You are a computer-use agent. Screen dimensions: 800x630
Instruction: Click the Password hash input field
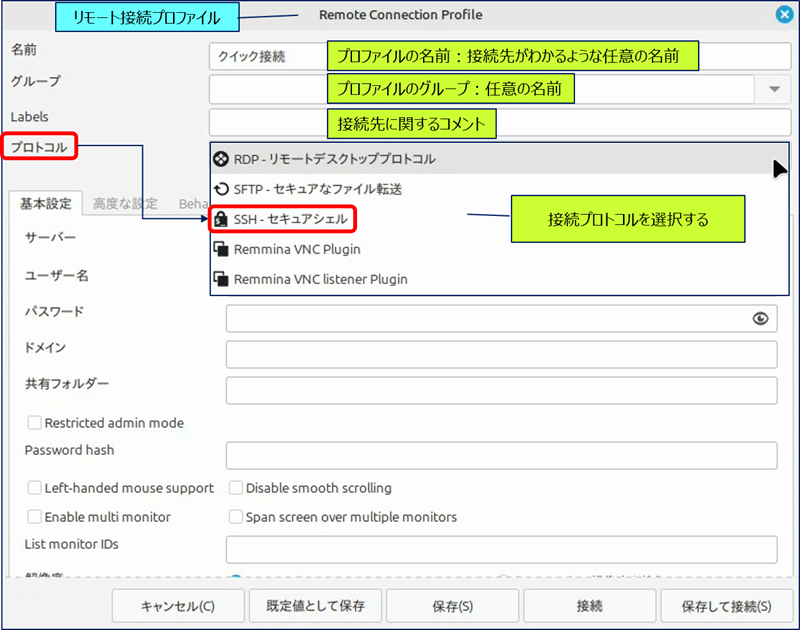(502, 456)
